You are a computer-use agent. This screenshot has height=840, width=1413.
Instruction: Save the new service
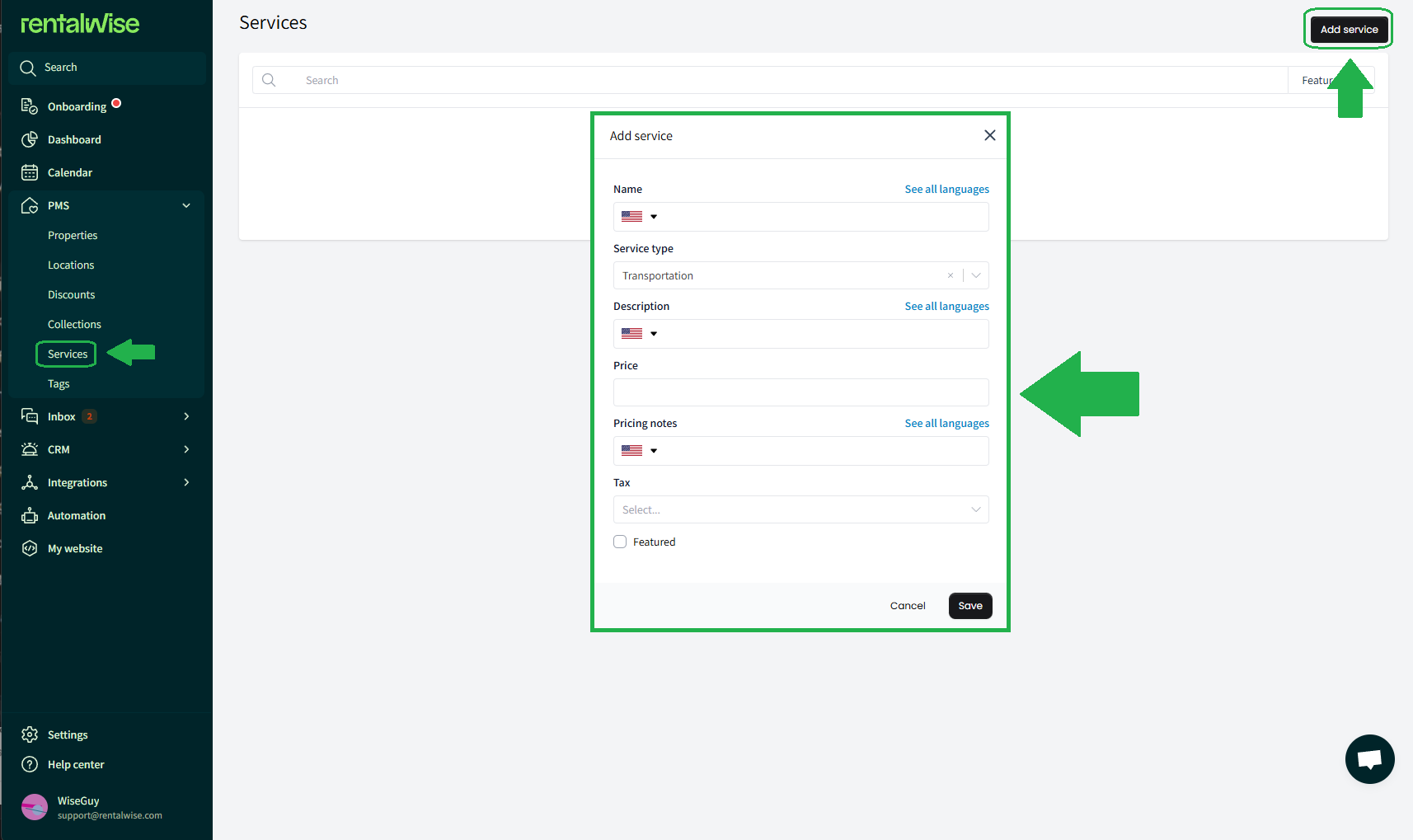click(x=969, y=606)
